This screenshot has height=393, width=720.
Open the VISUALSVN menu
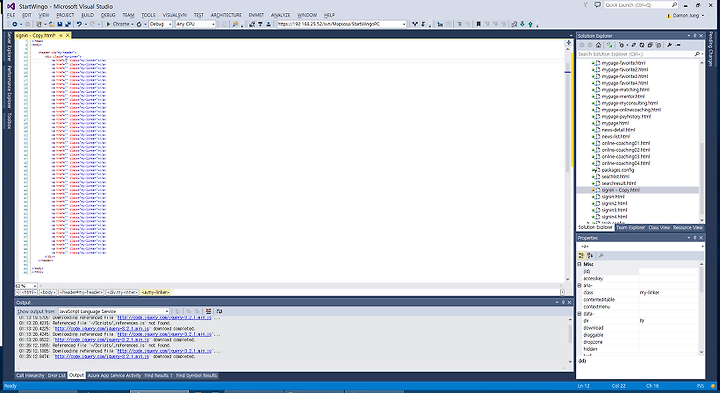pyautogui.click(x=174, y=15)
